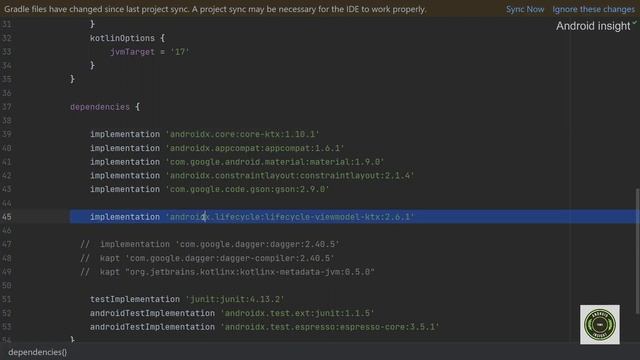Click the constraintlayout:2.1.4 dependency string

[x=290, y=176]
